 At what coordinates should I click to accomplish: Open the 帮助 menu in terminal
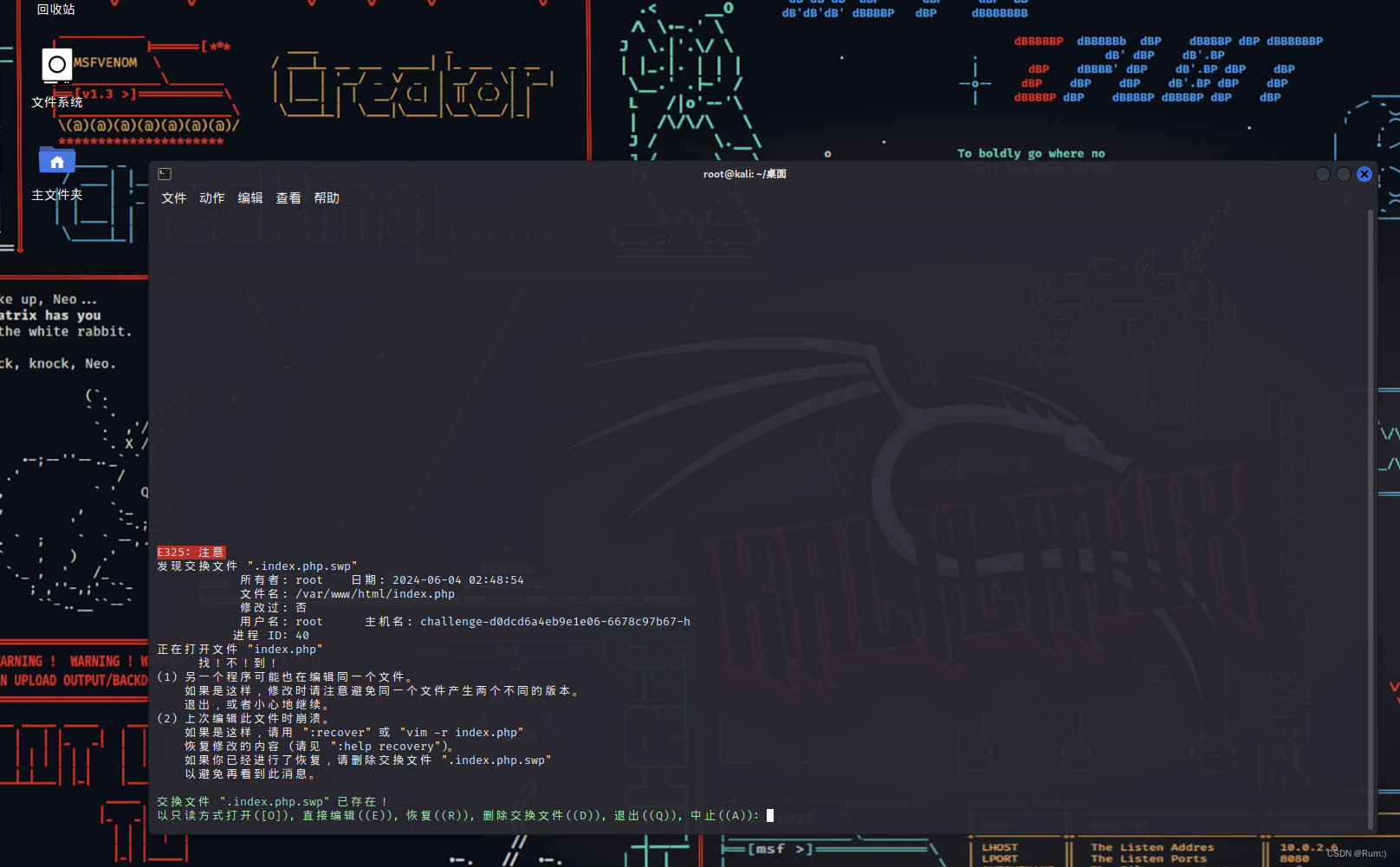327,198
